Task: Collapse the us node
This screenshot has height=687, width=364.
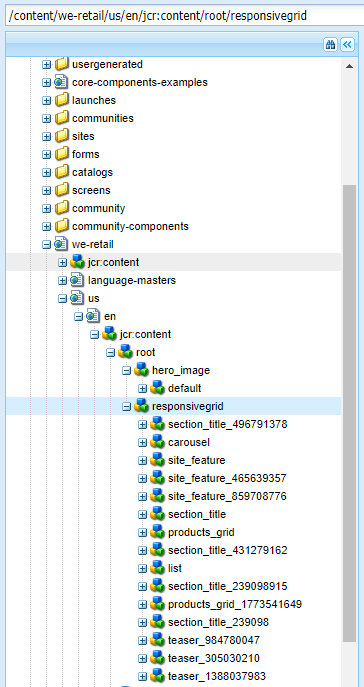Action: coord(62,298)
